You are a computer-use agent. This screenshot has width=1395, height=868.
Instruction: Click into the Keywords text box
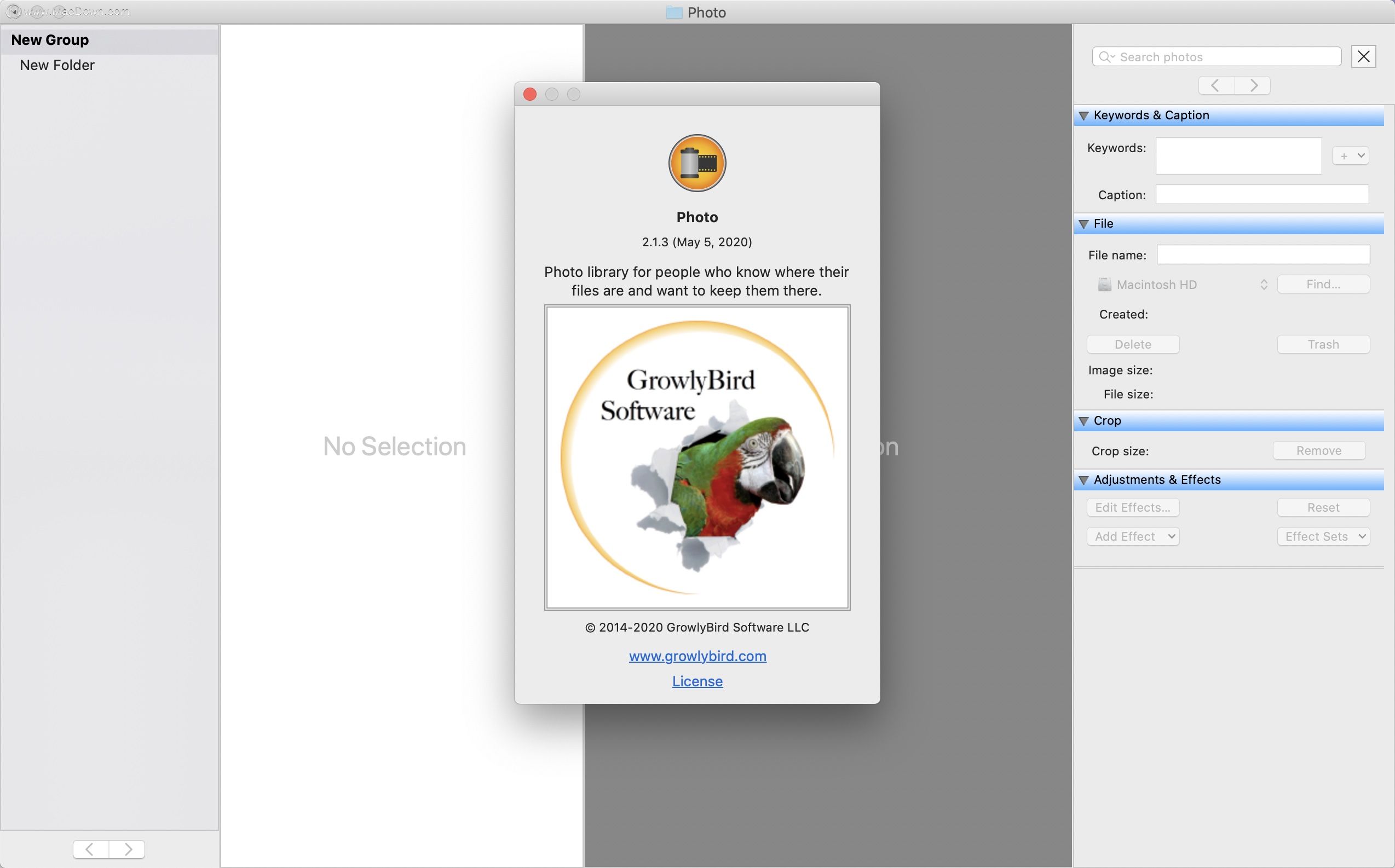point(1238,155)
